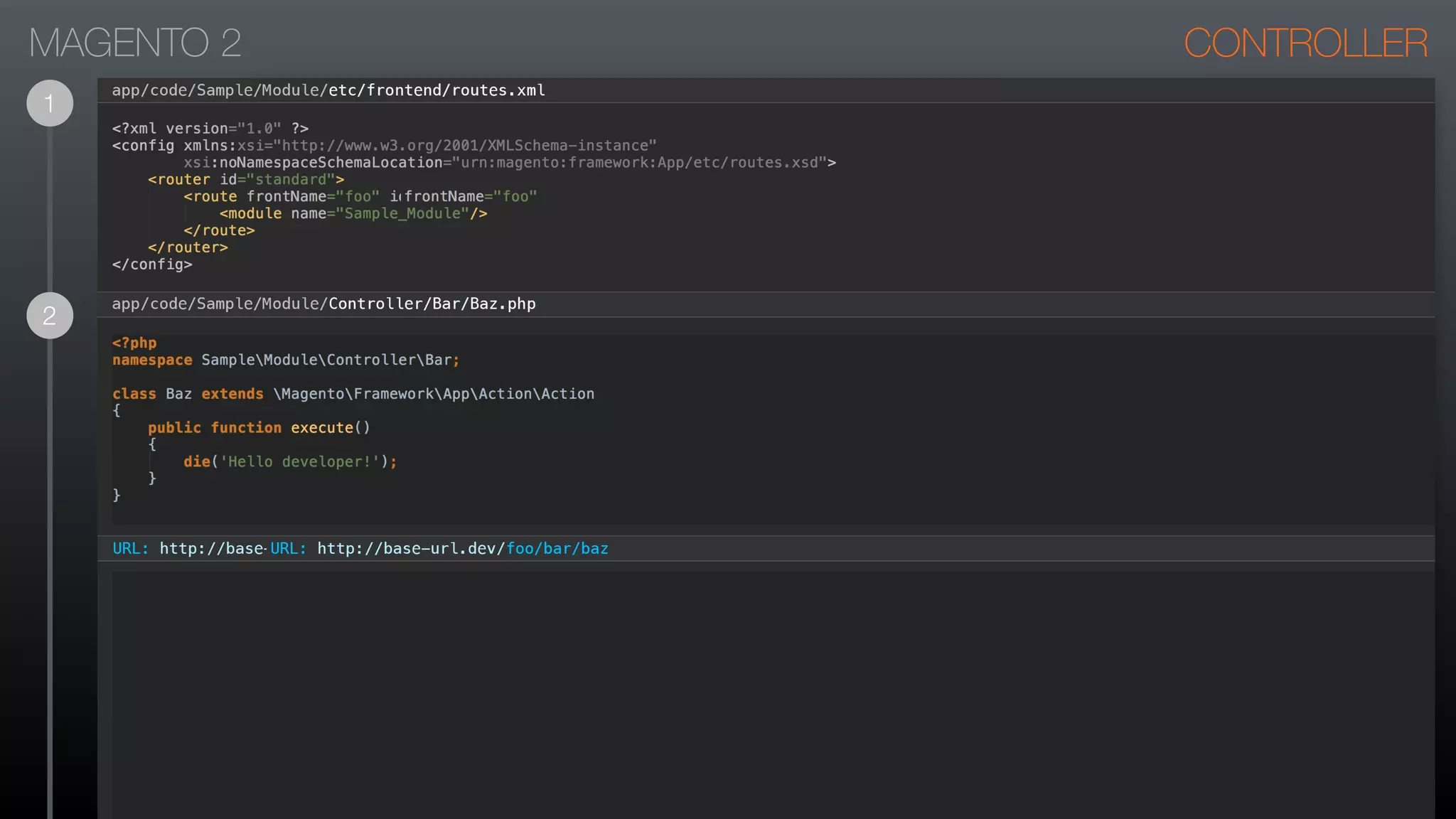Select the 'class Baz extends' declaration line
1456x819 pixels.
click(x=353, y=394)
